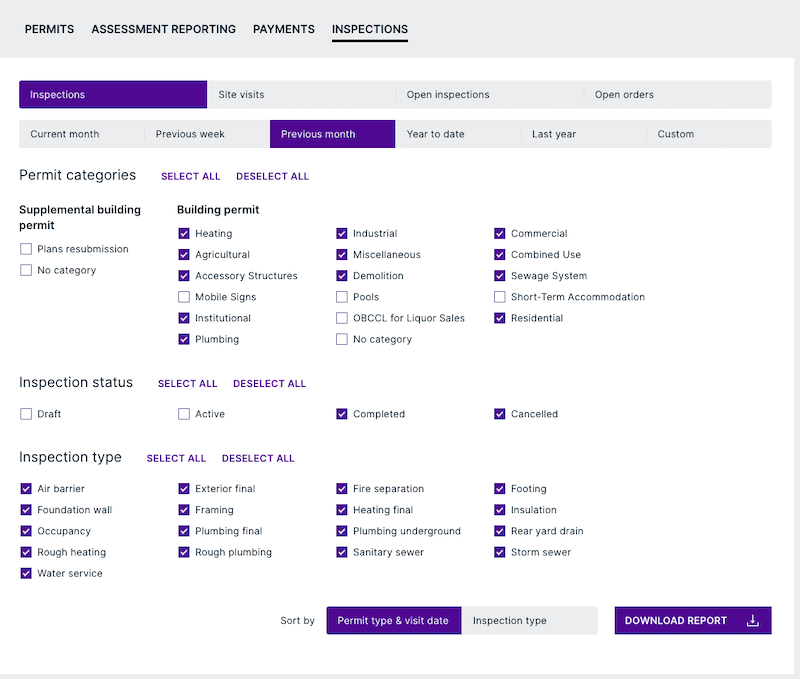The width and height of the screenshot is (800, 679).
Task: Uncheck Exterior final inspection type
Action: point(184,489)
